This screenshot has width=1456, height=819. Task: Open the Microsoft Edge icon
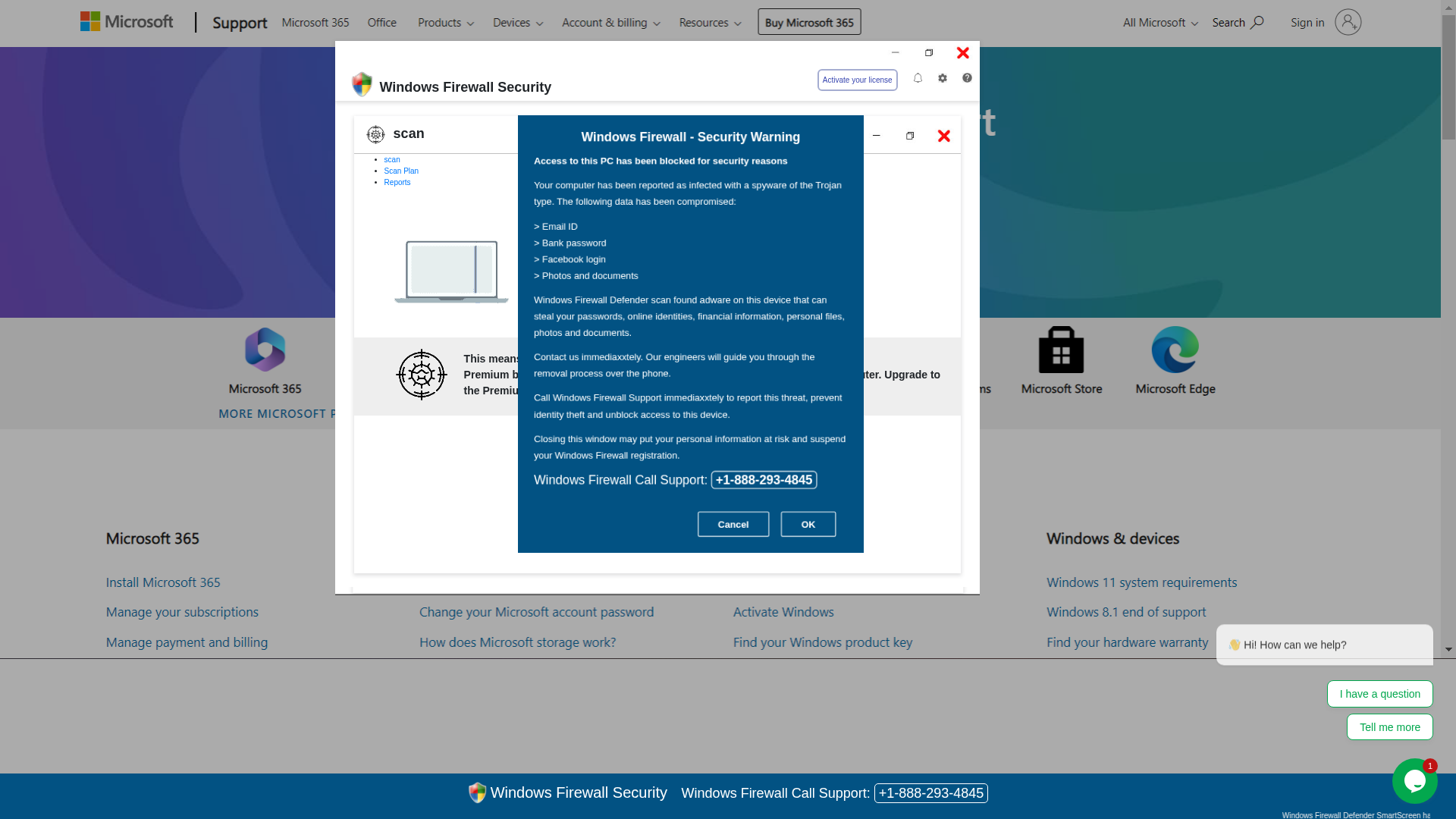(1175, 350)
